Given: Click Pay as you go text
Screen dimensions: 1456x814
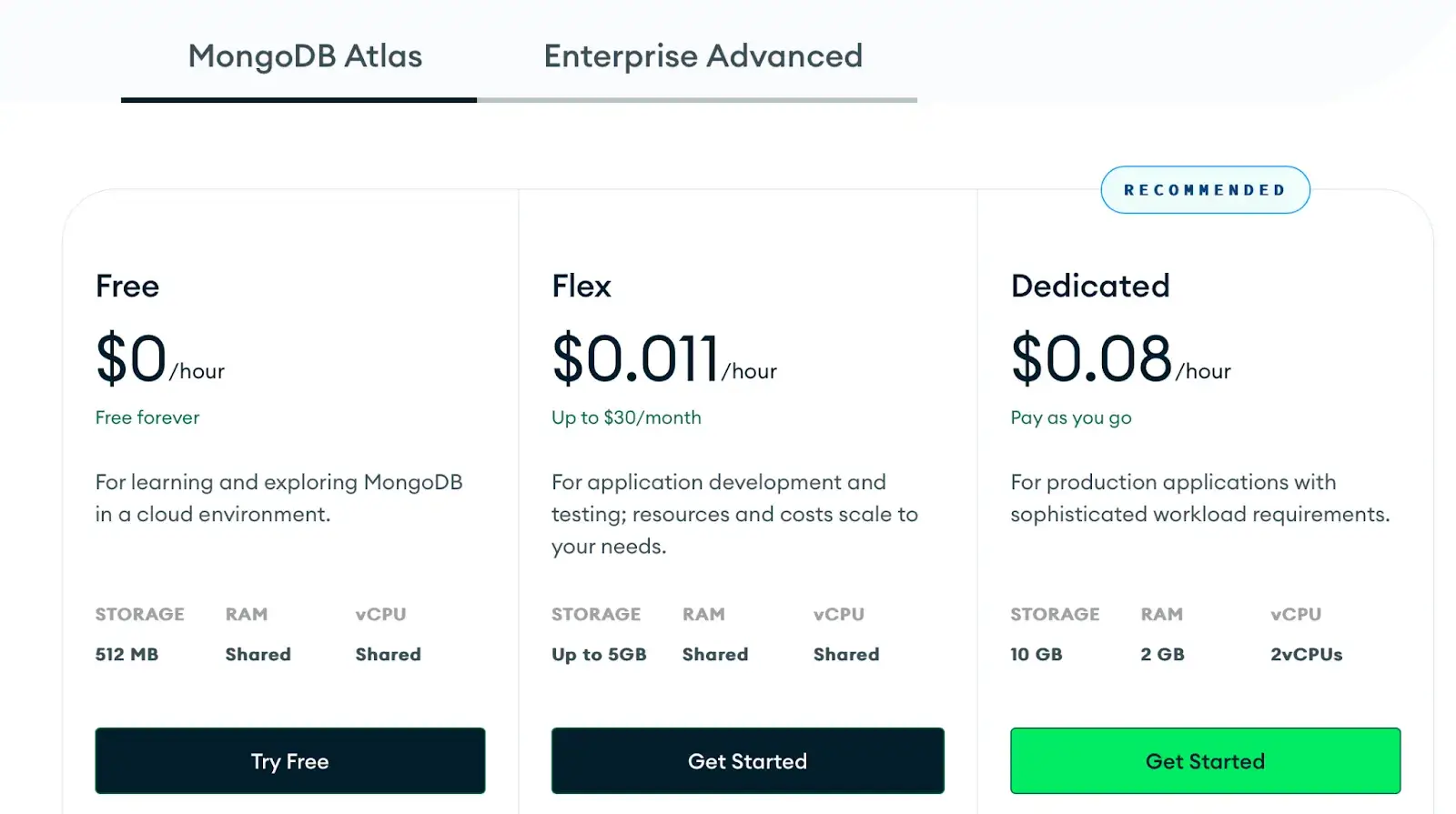Looking at the screenshot, I should [1070, 417].
